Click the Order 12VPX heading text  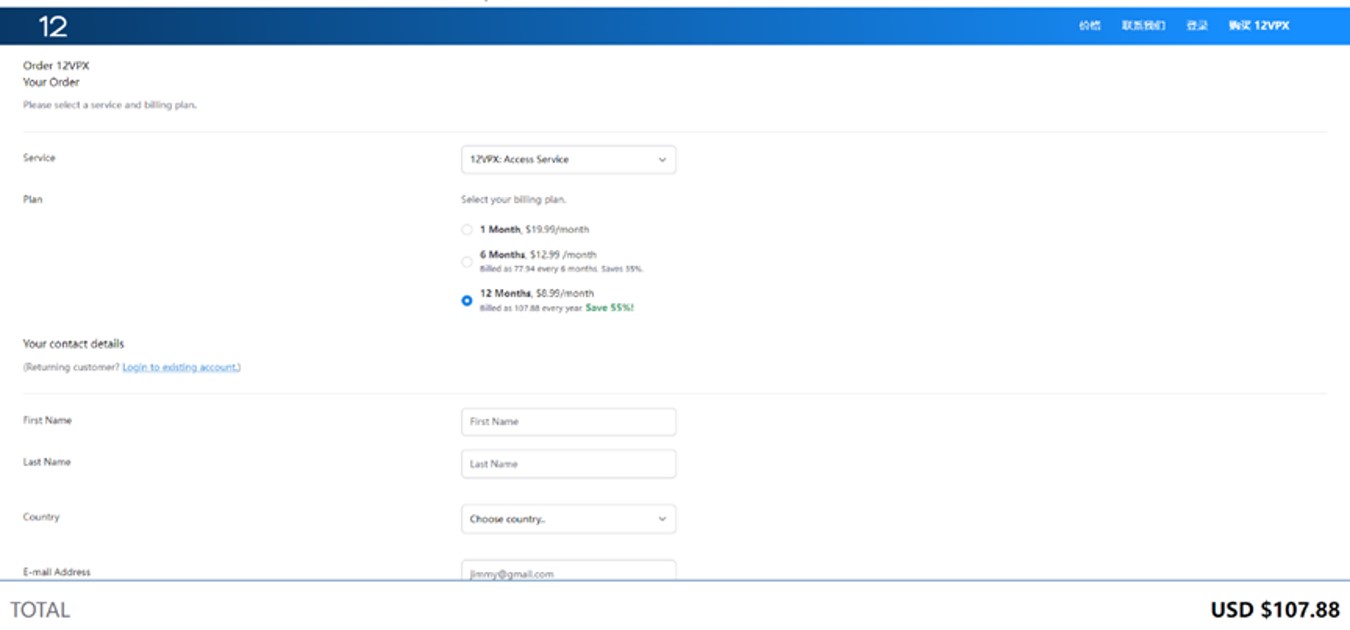coord(56,66)
